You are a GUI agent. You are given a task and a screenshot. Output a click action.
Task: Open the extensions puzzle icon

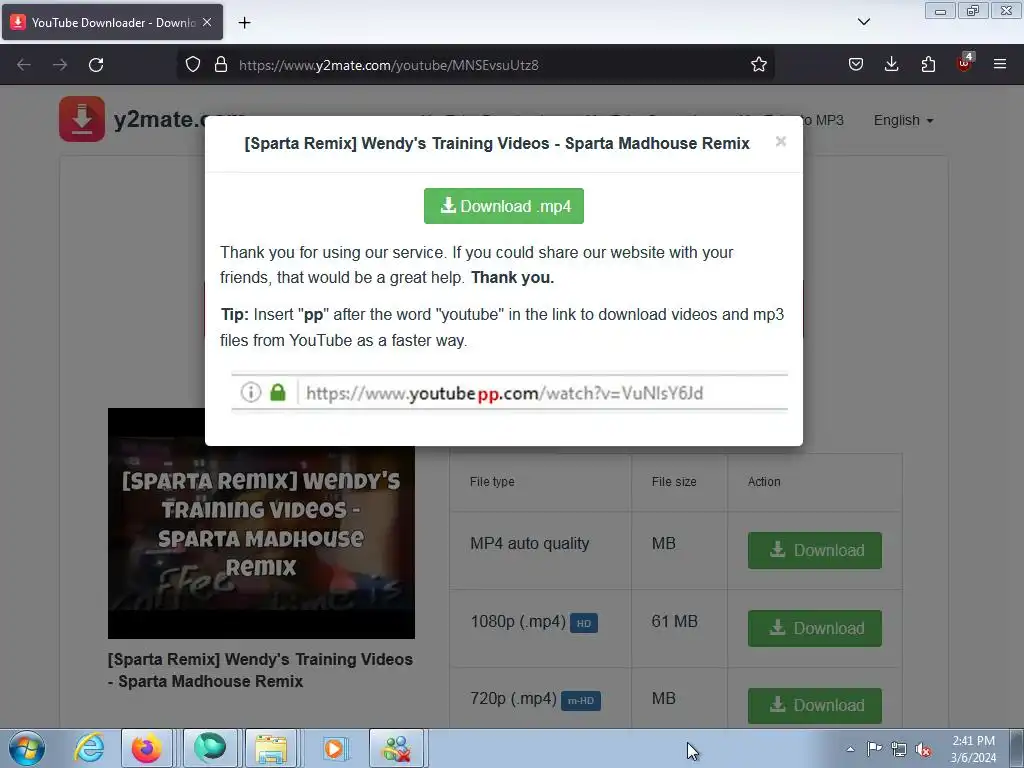[928, 65]
